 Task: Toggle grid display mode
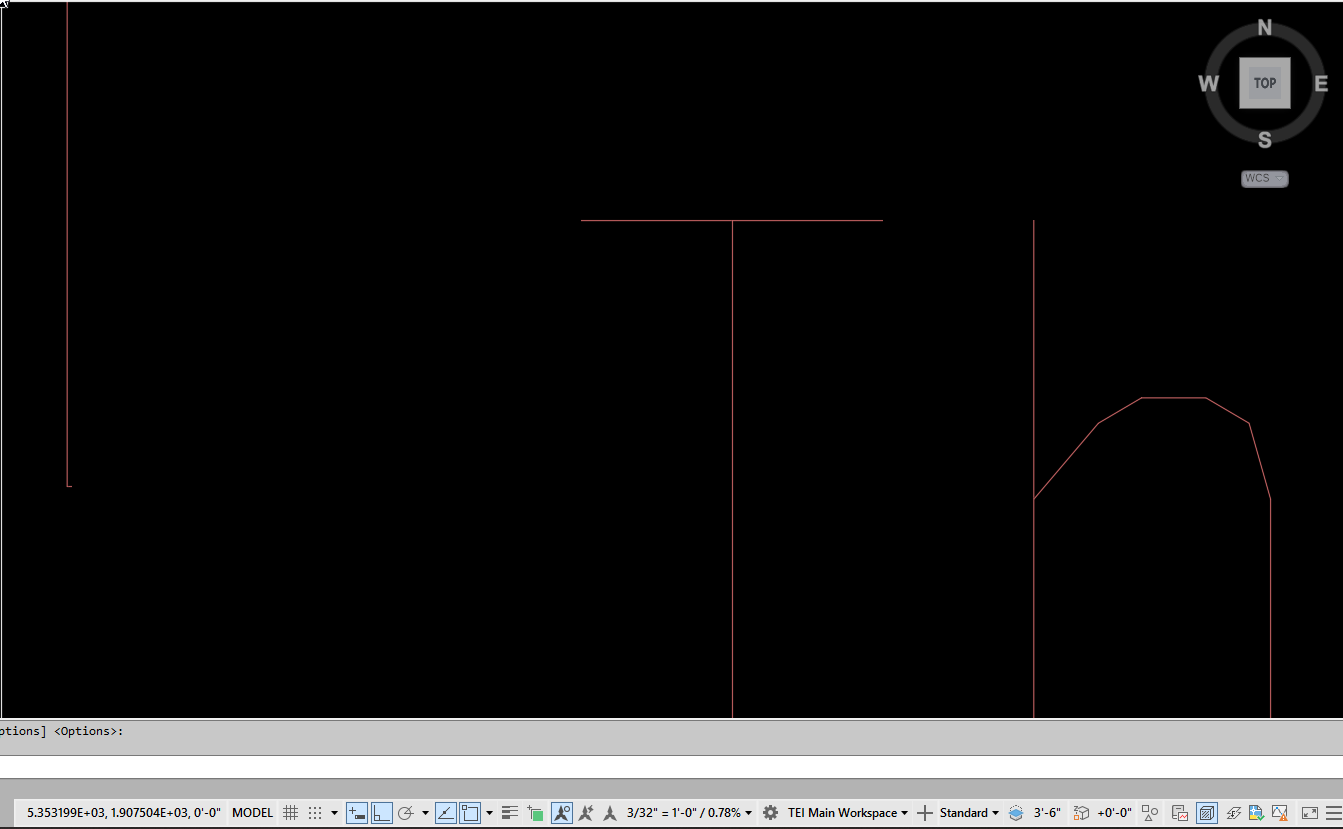[x=290, y=812]
